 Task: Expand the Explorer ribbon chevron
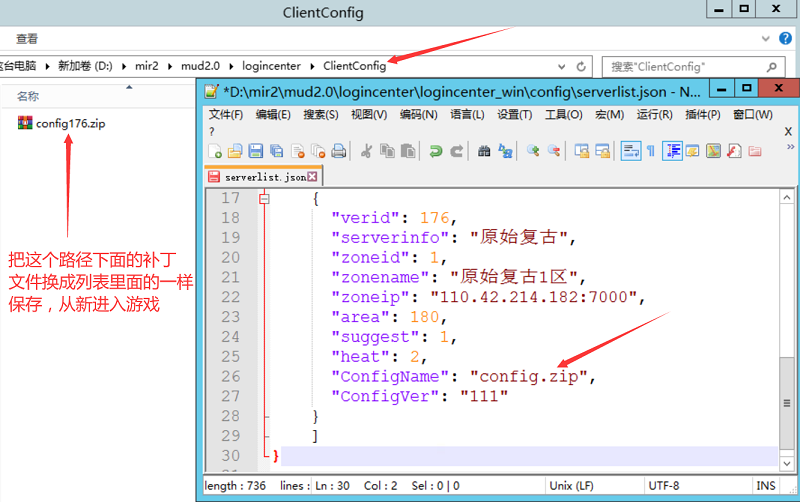pos(765,38)
